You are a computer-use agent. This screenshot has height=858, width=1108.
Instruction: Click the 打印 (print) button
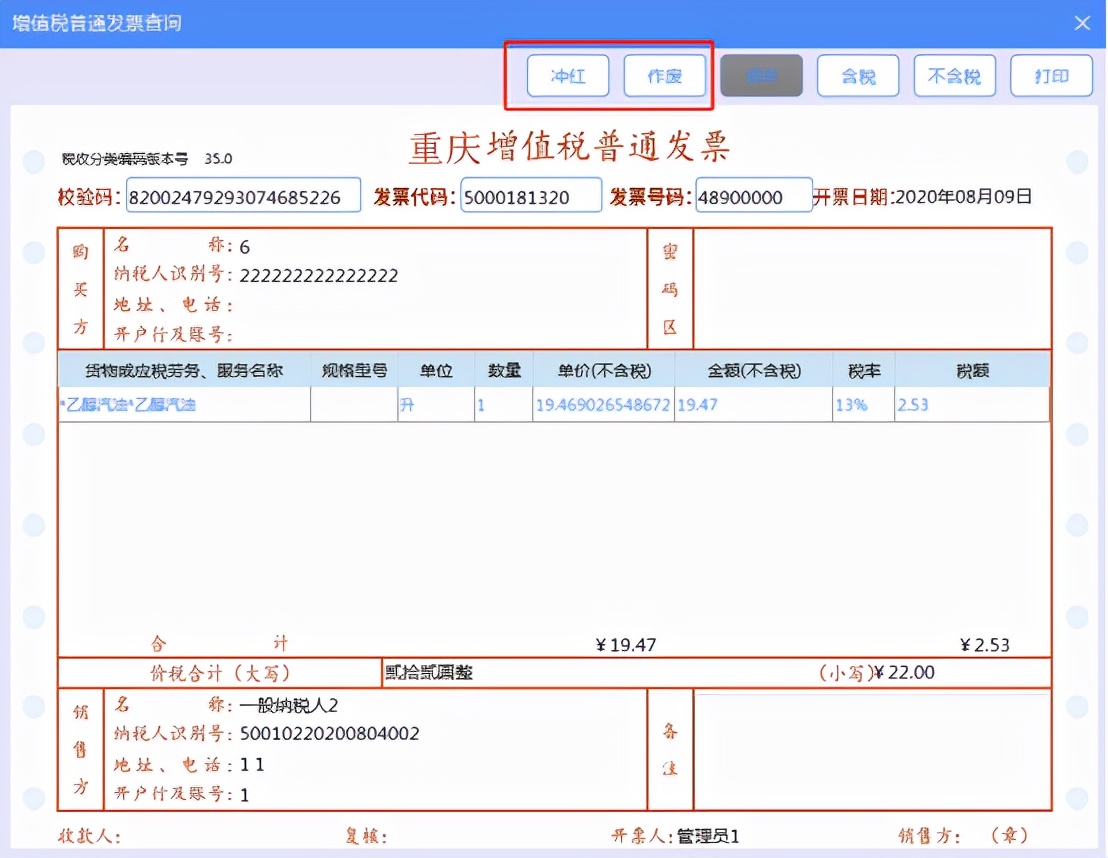click(x=1051, y=75)
